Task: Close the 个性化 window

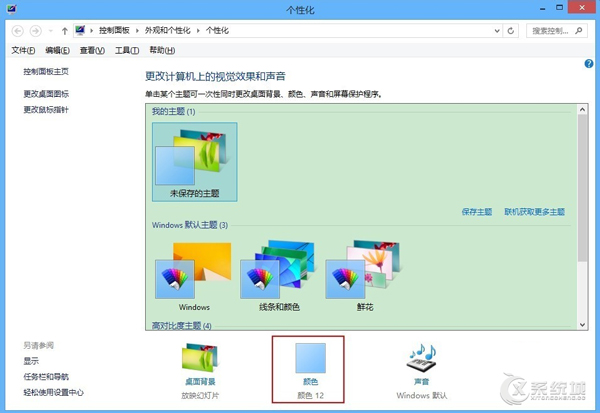Action: click(582, 8)
